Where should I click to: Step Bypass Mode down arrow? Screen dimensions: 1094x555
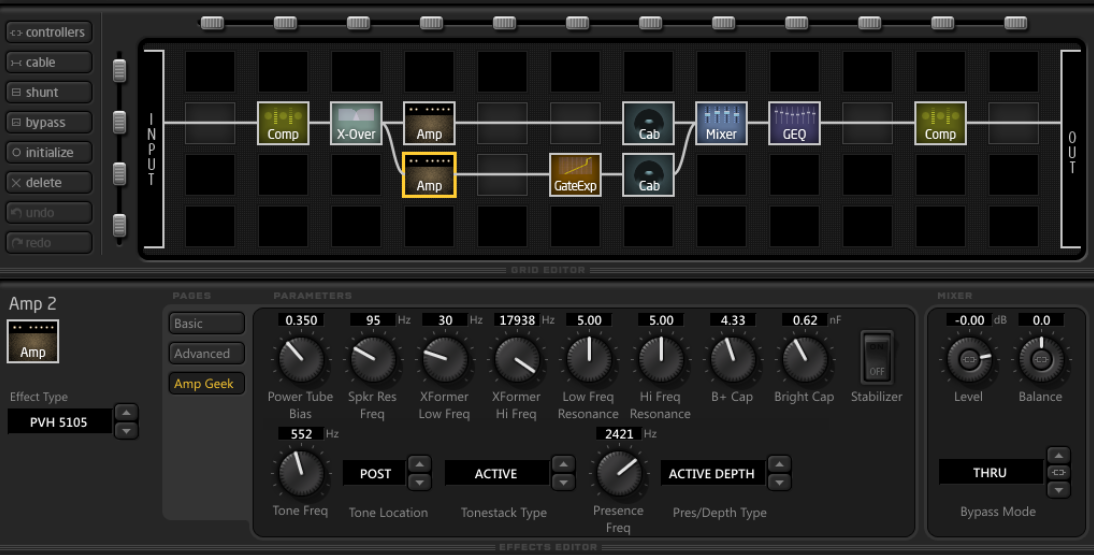point(1058,490)
